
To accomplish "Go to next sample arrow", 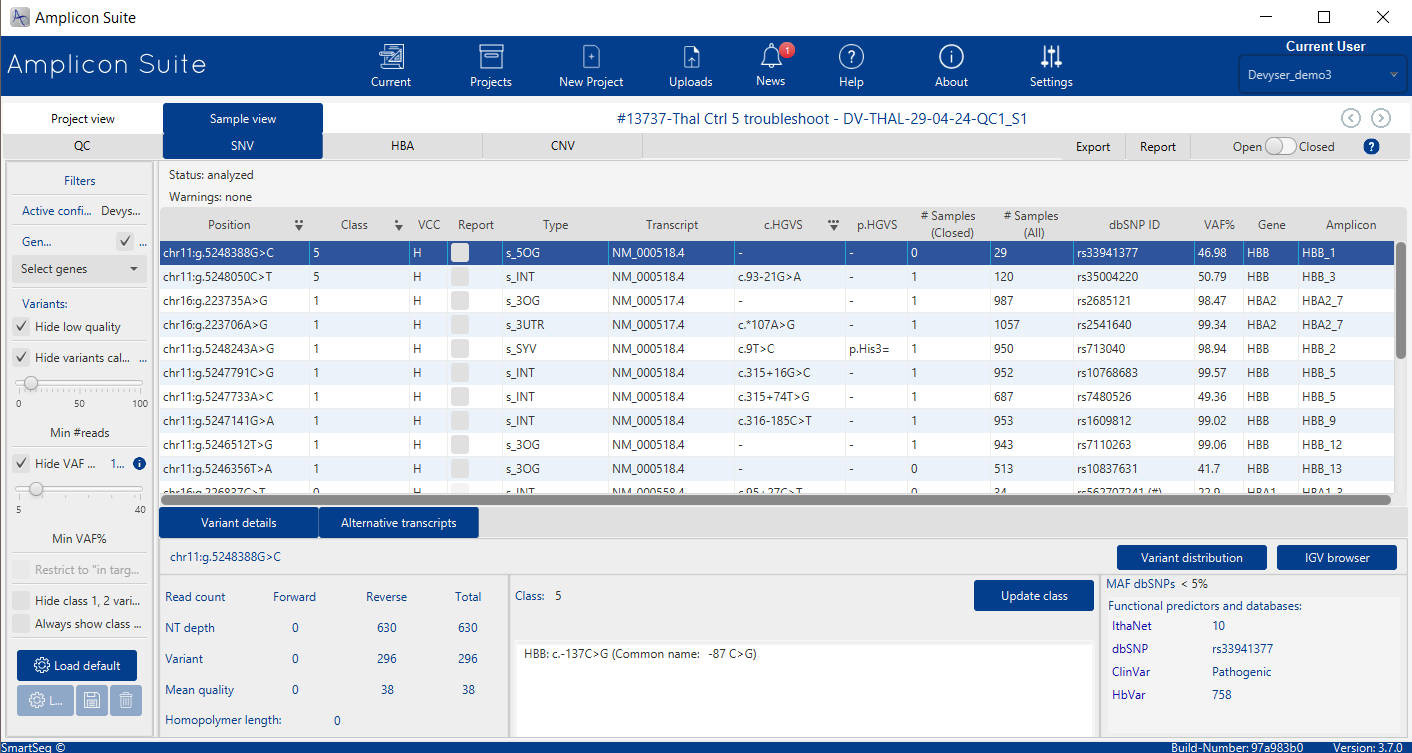I will pyautogui.click(x=1381, y=118).
